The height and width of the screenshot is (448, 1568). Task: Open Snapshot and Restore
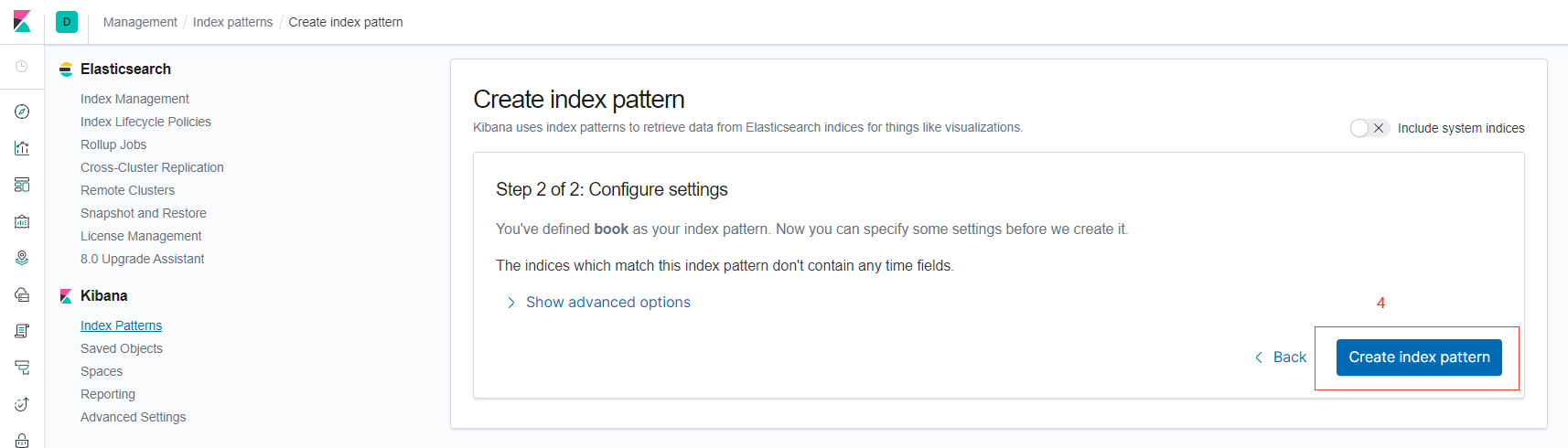click(x=144, y=213)
